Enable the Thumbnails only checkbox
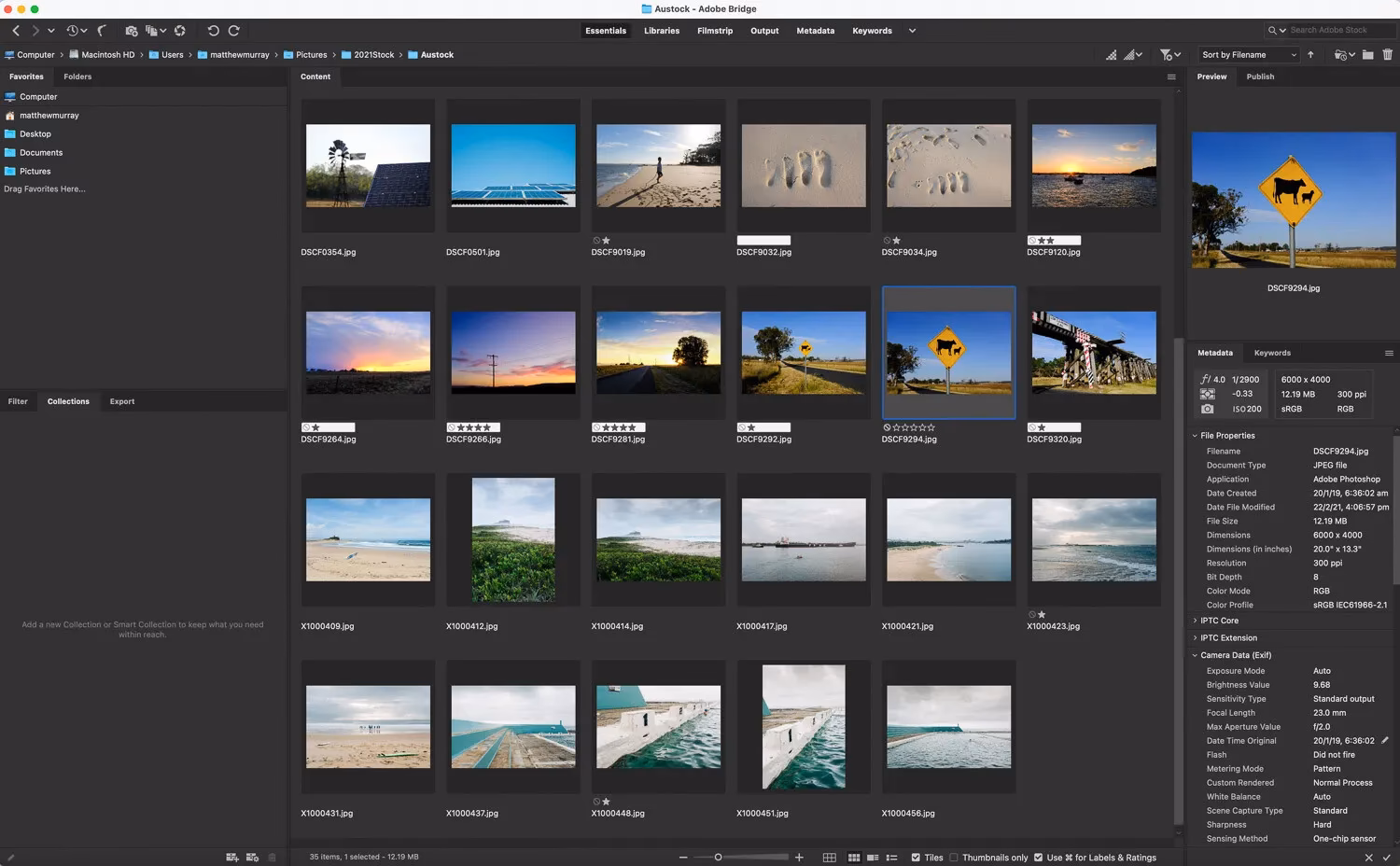 point(954,858)
